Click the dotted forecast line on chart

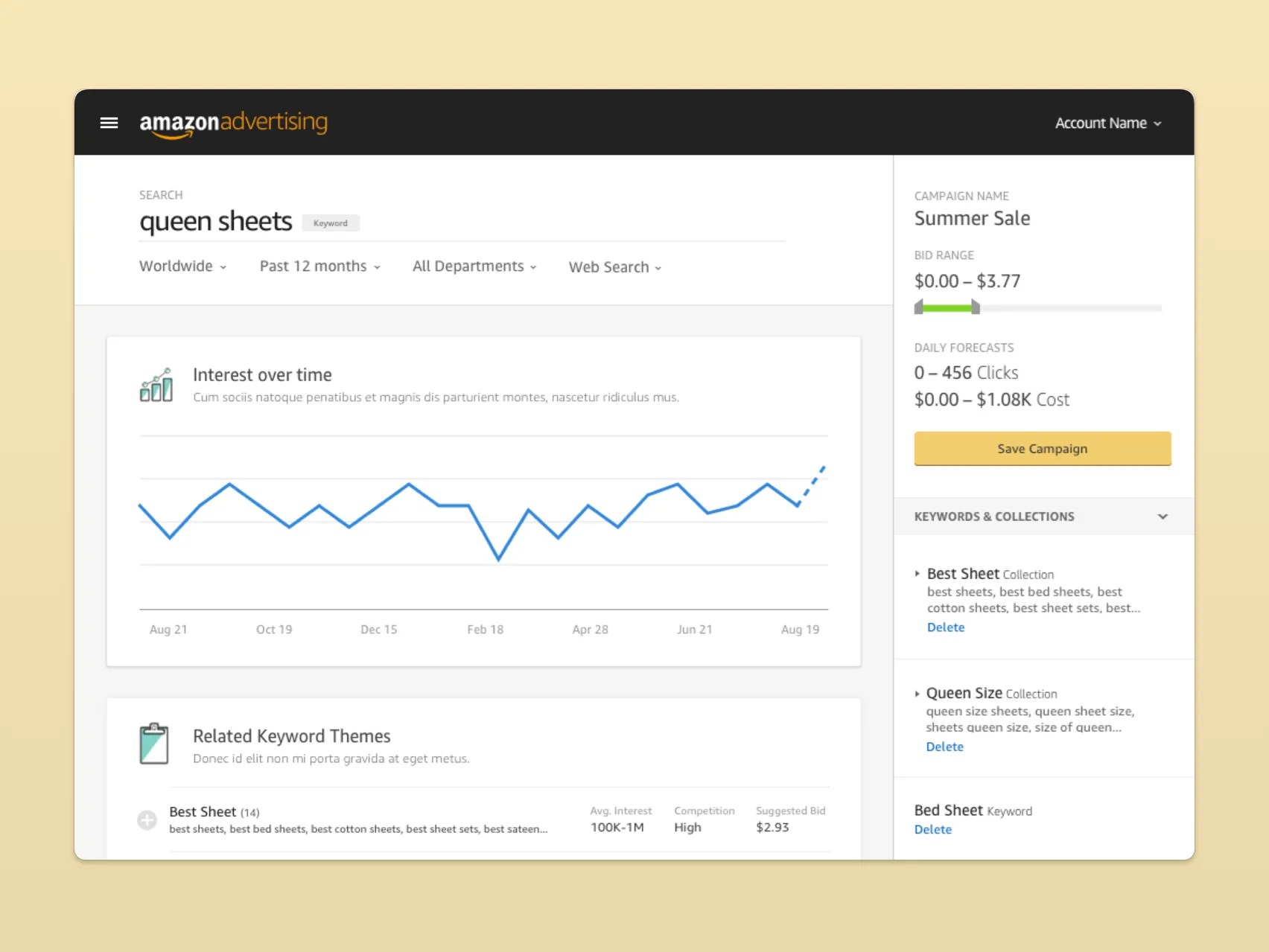[812, 485]
